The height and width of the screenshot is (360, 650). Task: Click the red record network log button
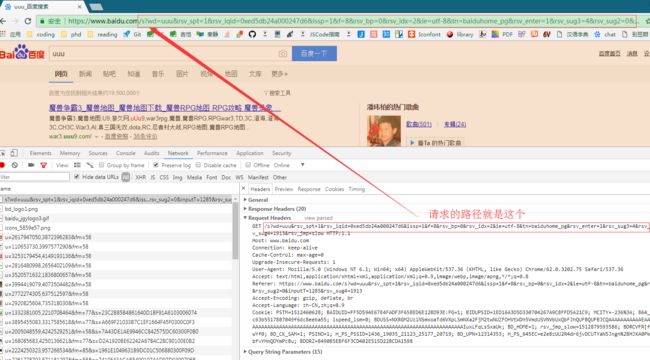2,165
